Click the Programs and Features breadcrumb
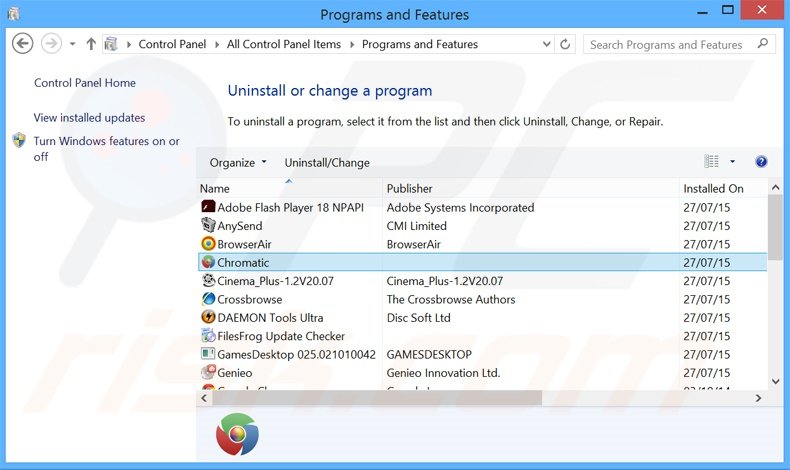This screenshot has width=790, height=470. click(x=420, y=44)
